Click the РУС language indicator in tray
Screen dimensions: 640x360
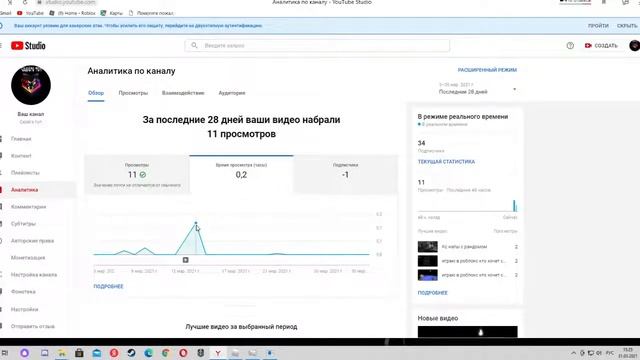pyautogui.click(x=610, y=353)
